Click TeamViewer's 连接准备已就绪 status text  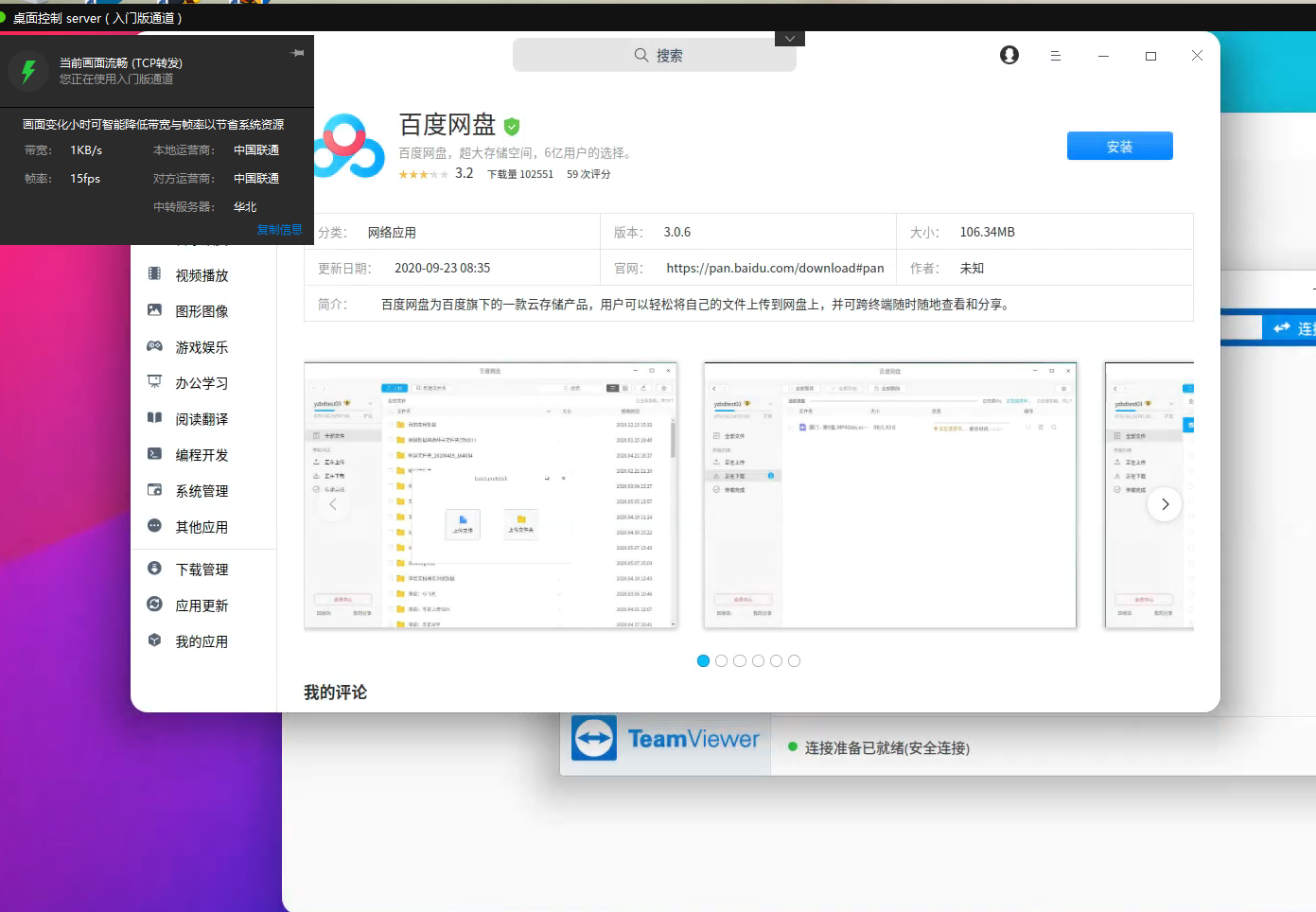tap(887, 747)
